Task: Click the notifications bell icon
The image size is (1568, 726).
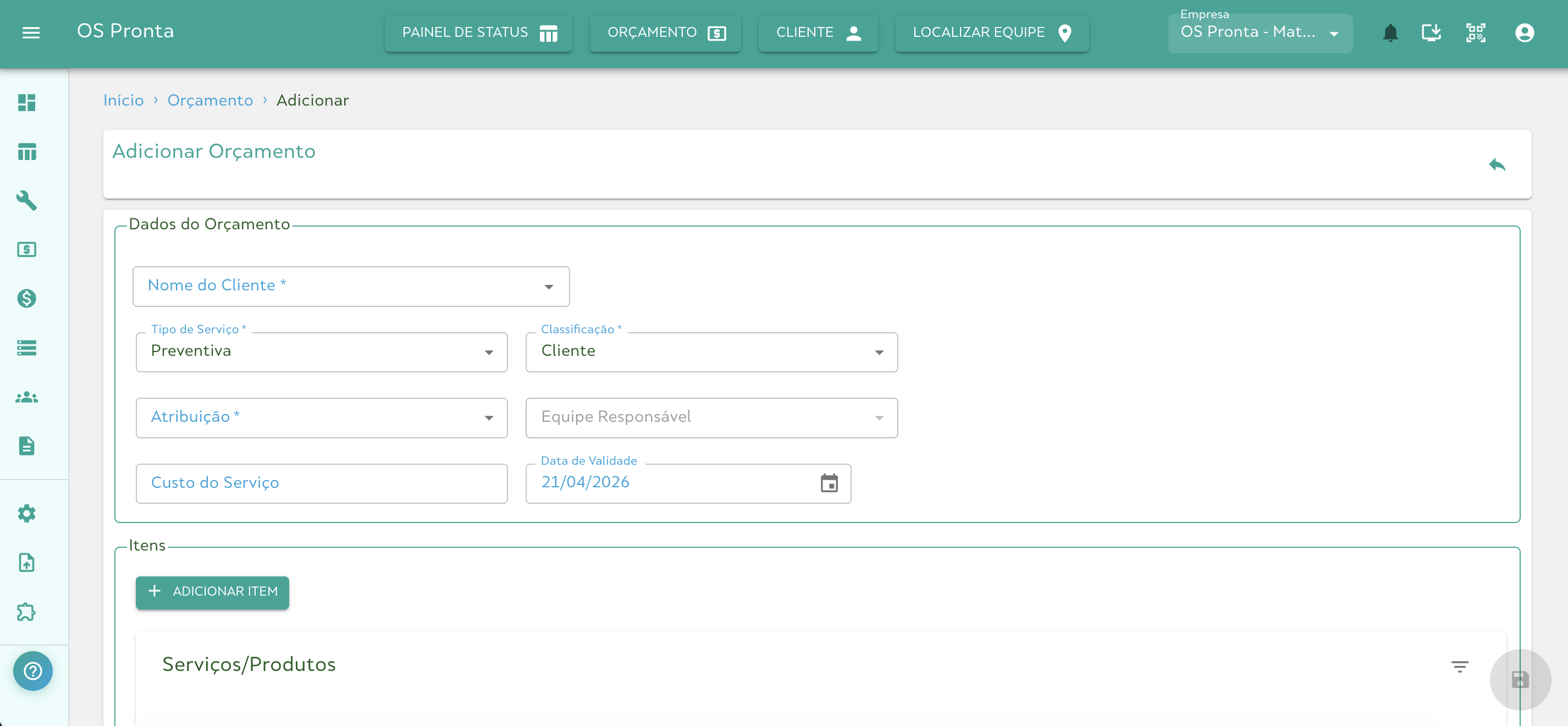Action: coord(1390,32)
